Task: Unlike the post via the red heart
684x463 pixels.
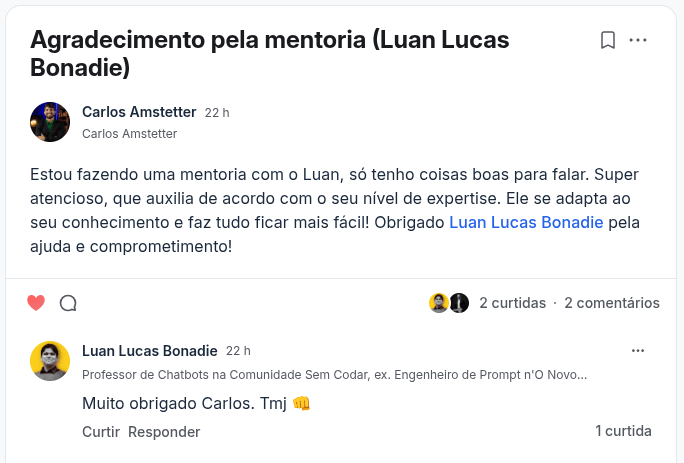Action: [36, 303]
